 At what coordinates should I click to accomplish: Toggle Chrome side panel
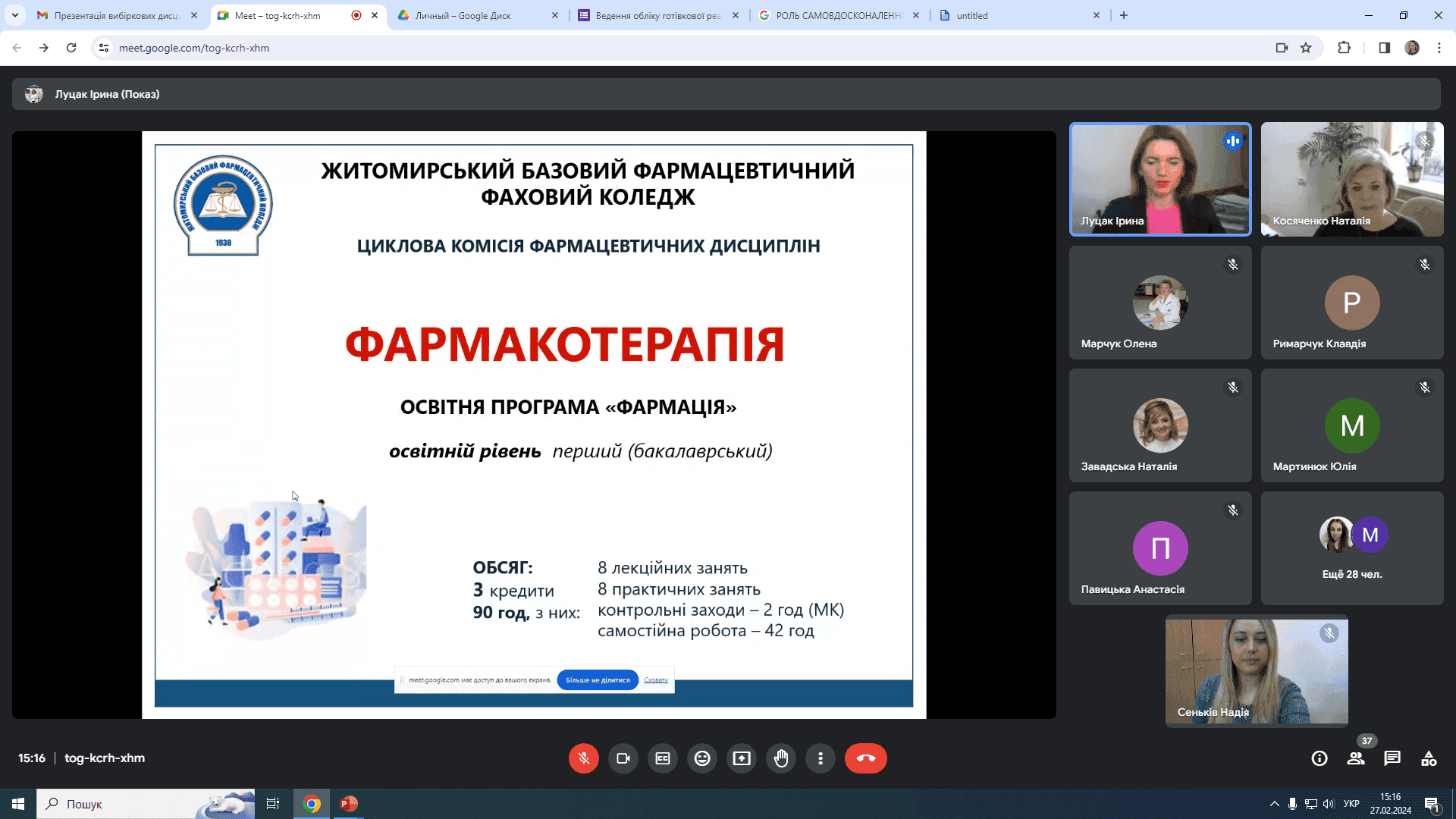(1384, 48)
